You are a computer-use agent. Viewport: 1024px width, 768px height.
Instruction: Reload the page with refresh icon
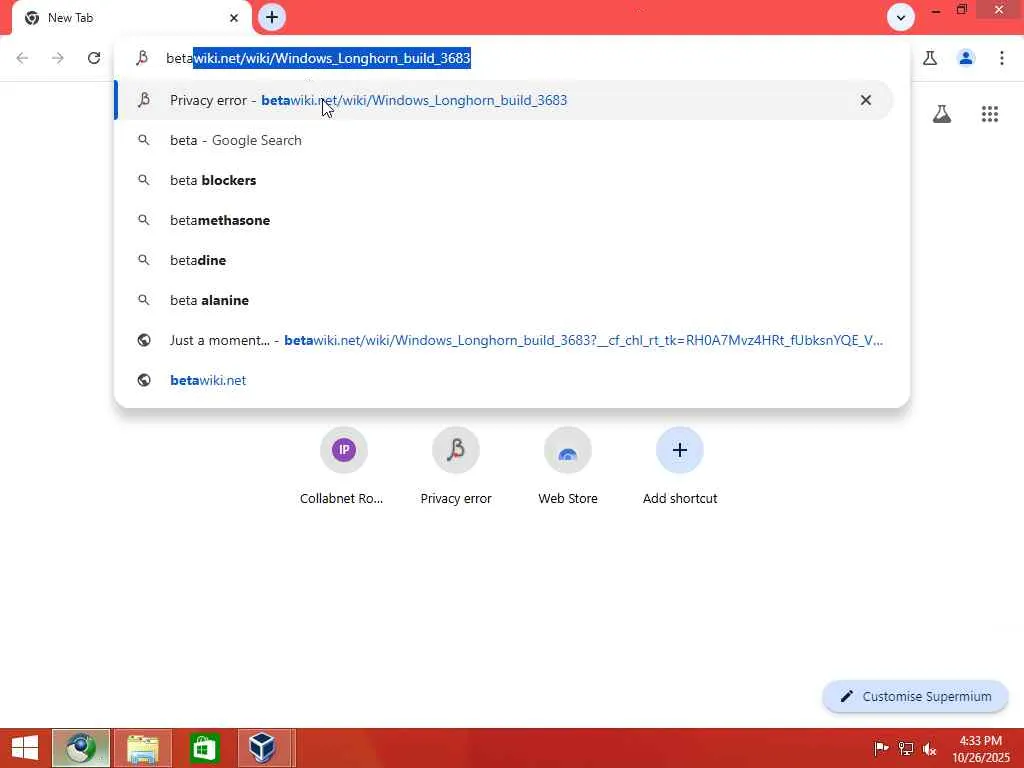94,58
